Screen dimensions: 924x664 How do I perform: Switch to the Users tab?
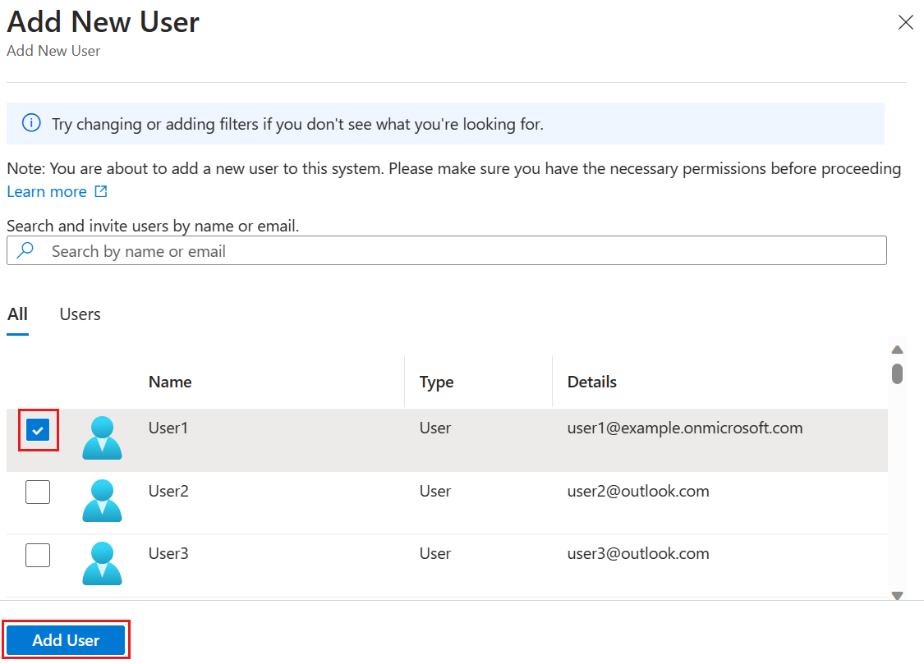80,314
